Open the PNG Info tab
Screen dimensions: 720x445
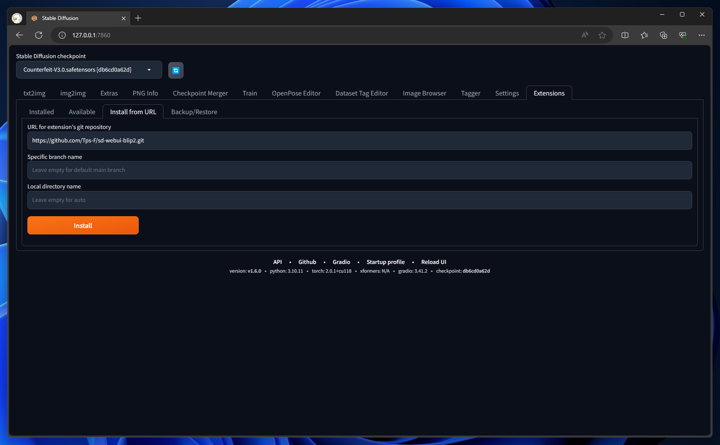(x=145, y=93)
